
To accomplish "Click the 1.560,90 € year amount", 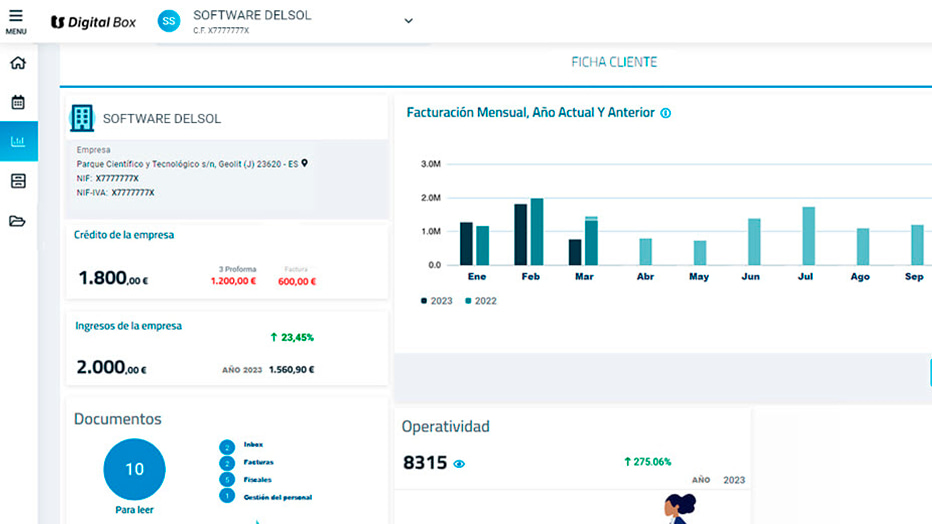I will 291,370.
